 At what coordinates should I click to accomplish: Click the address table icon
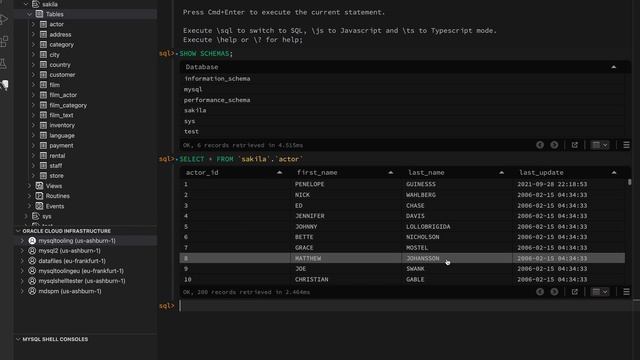43,34
